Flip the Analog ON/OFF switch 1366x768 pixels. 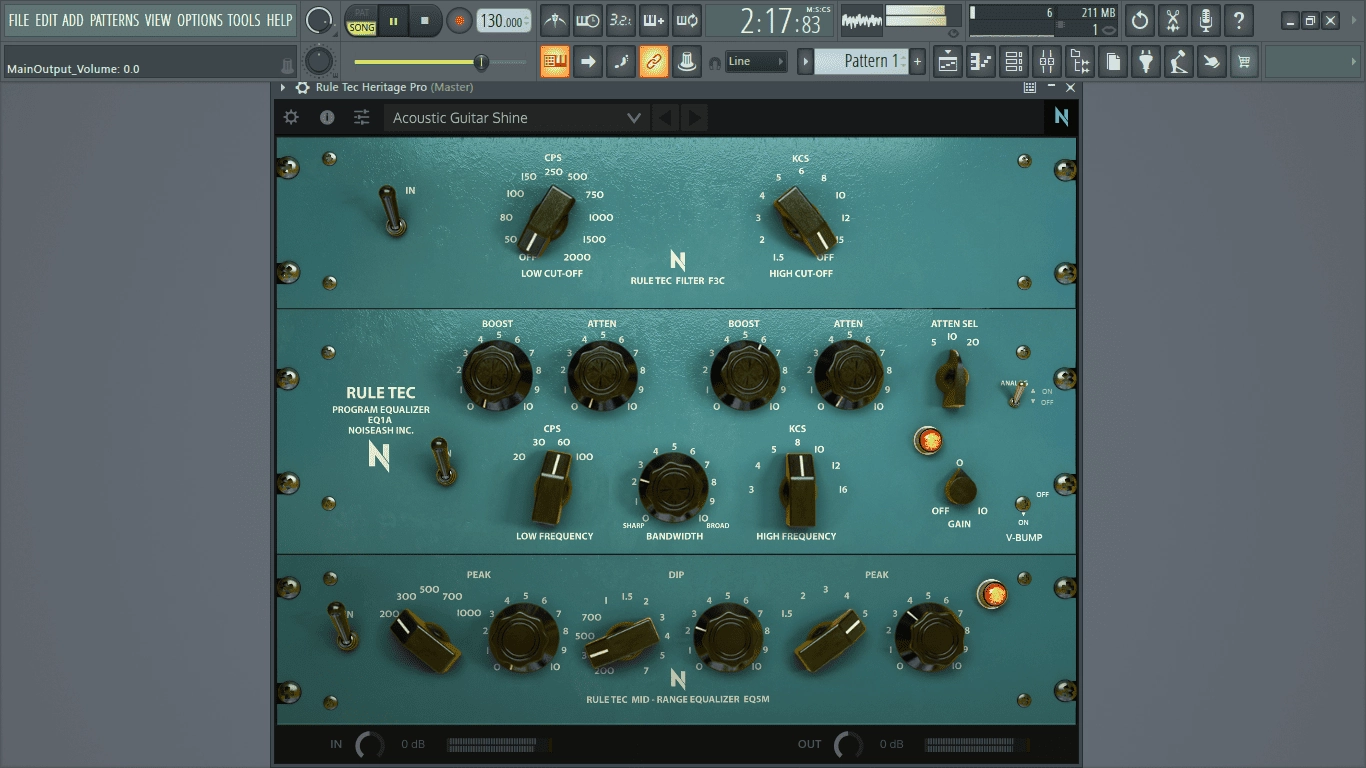pos(1017,393)
